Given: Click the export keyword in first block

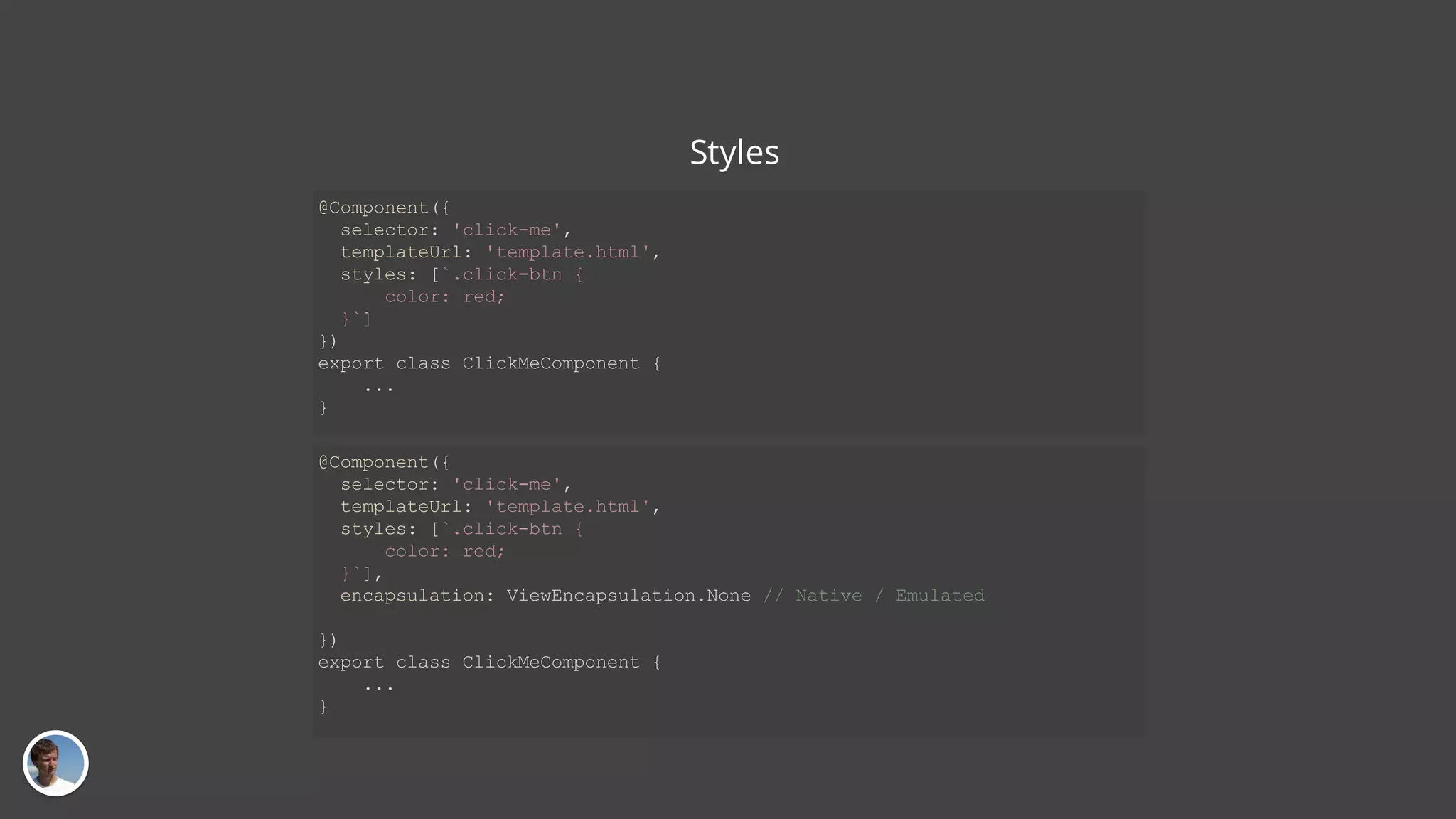Looking at the screenshot, I should [x=350, y=363].
